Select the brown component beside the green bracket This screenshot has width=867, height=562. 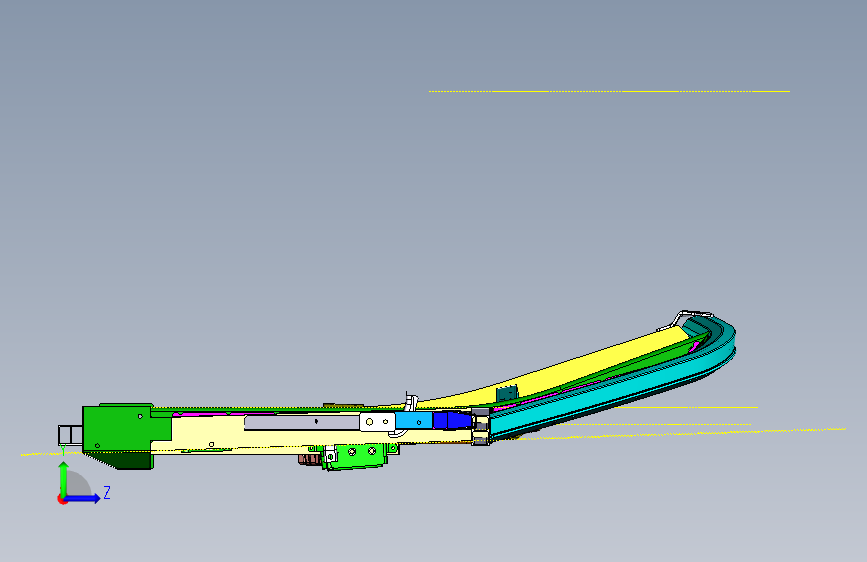click(310, 459)
